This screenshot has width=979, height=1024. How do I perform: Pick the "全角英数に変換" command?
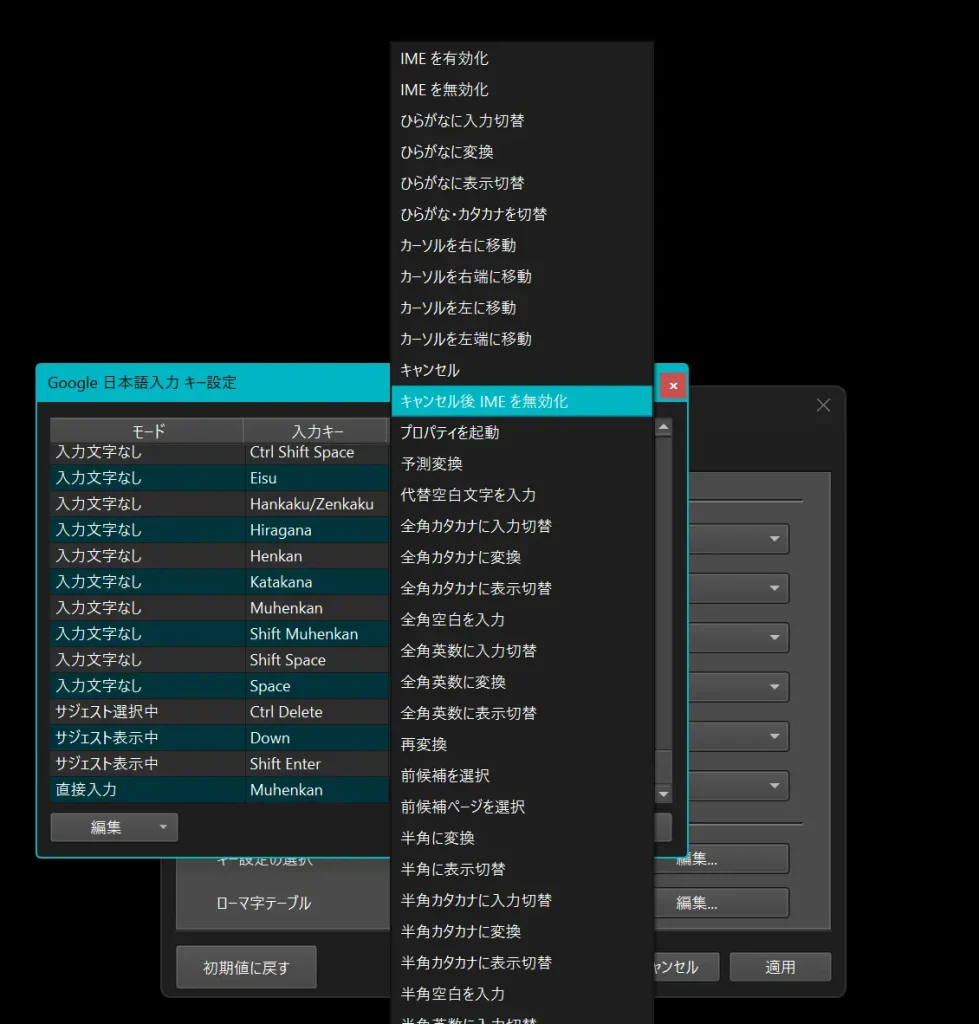click(522, 682)
